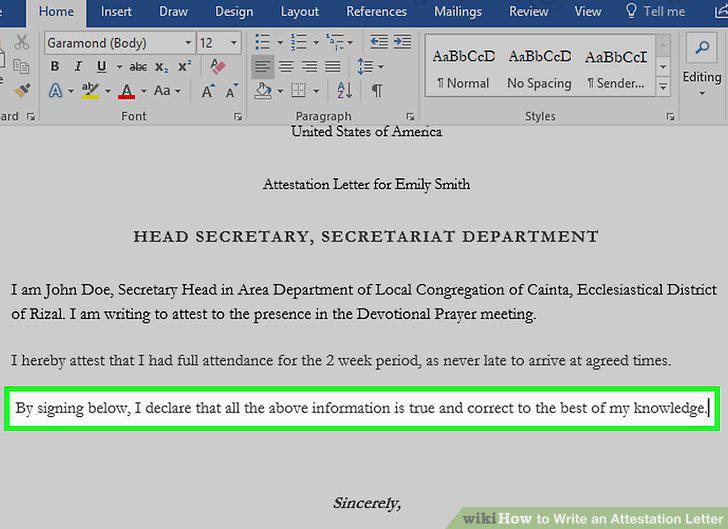This screenshot has height=529, width=728.
Task: Open underline style dropdown arrow
Action: coord(119,67)
